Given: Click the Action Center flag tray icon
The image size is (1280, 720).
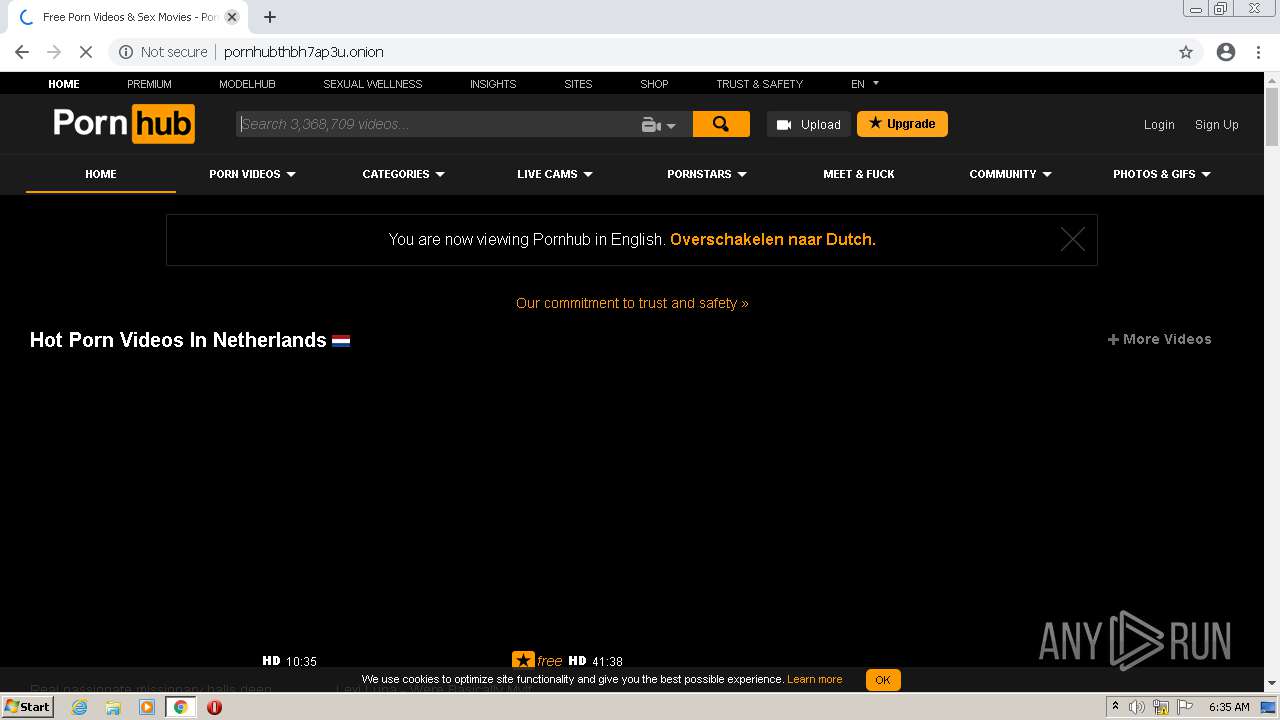Looking at the screenshot, I should (x=1185, y=707).
